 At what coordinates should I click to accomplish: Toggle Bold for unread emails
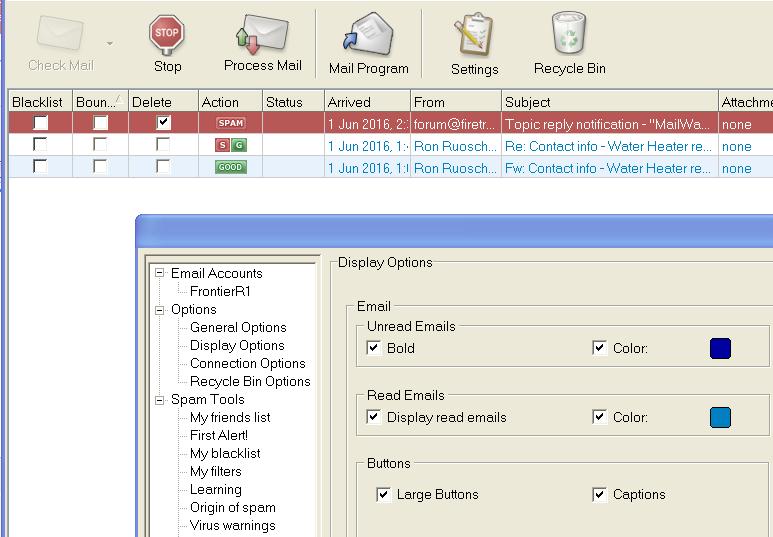[374, 348]
